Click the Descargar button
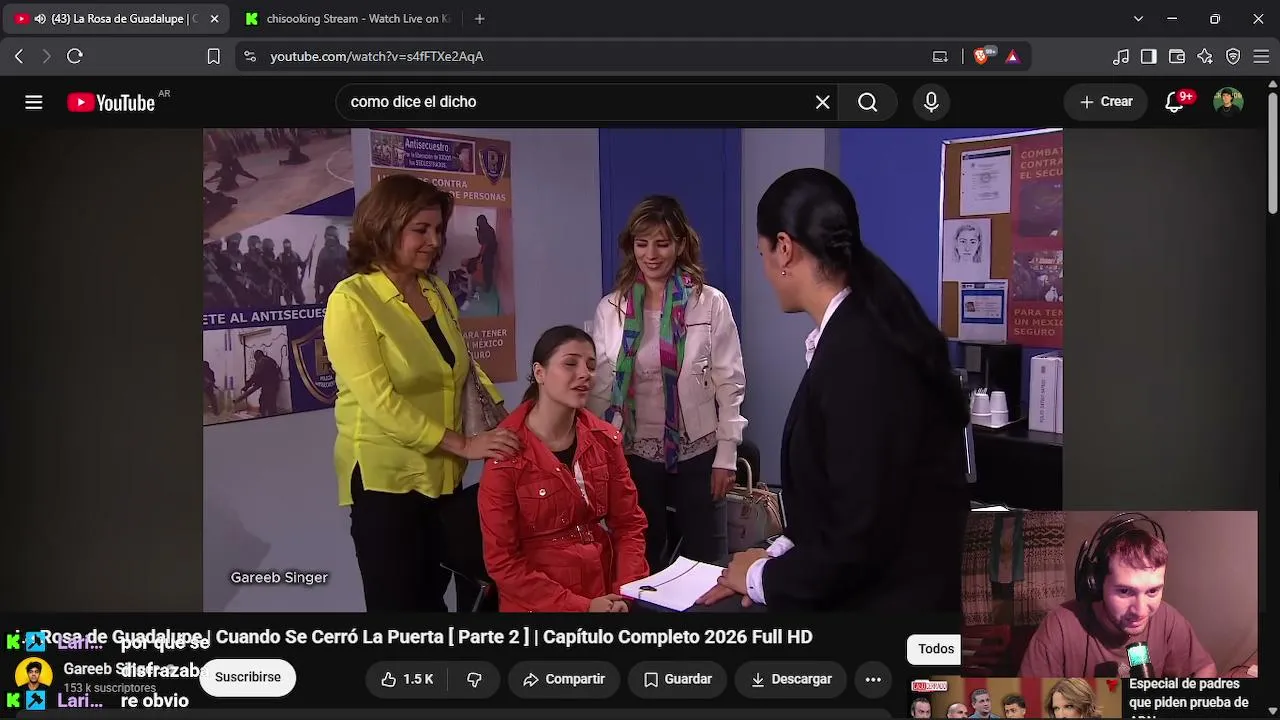 791,679
